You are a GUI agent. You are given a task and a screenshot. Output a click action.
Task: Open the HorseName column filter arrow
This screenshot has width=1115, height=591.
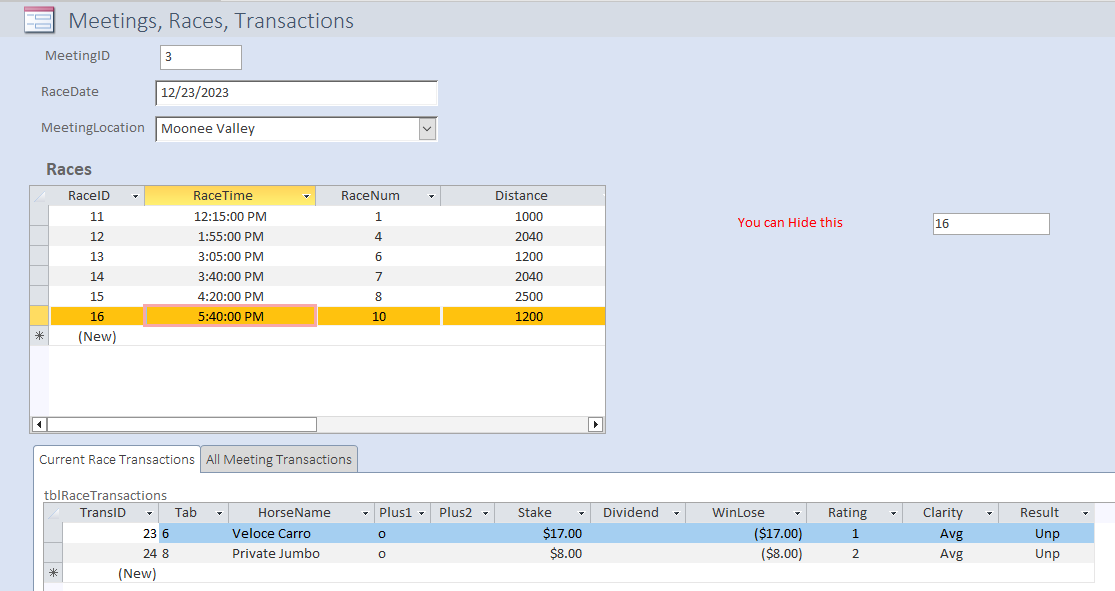(x=366, y=513)
